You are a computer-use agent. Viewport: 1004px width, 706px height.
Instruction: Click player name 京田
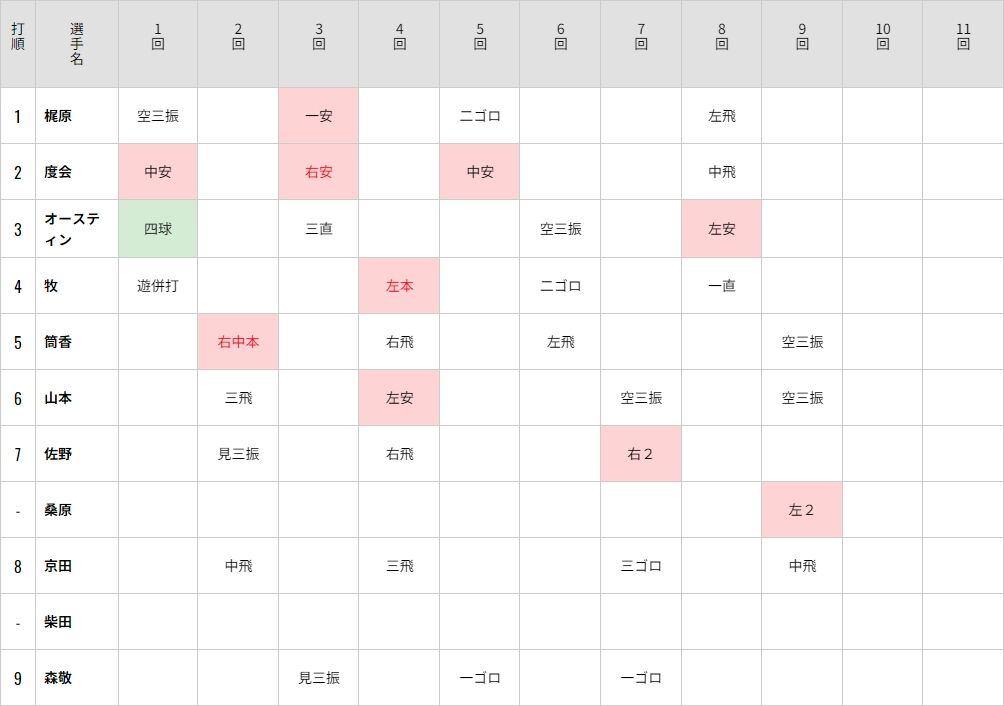pyautogui.click(x=58, y=566)
